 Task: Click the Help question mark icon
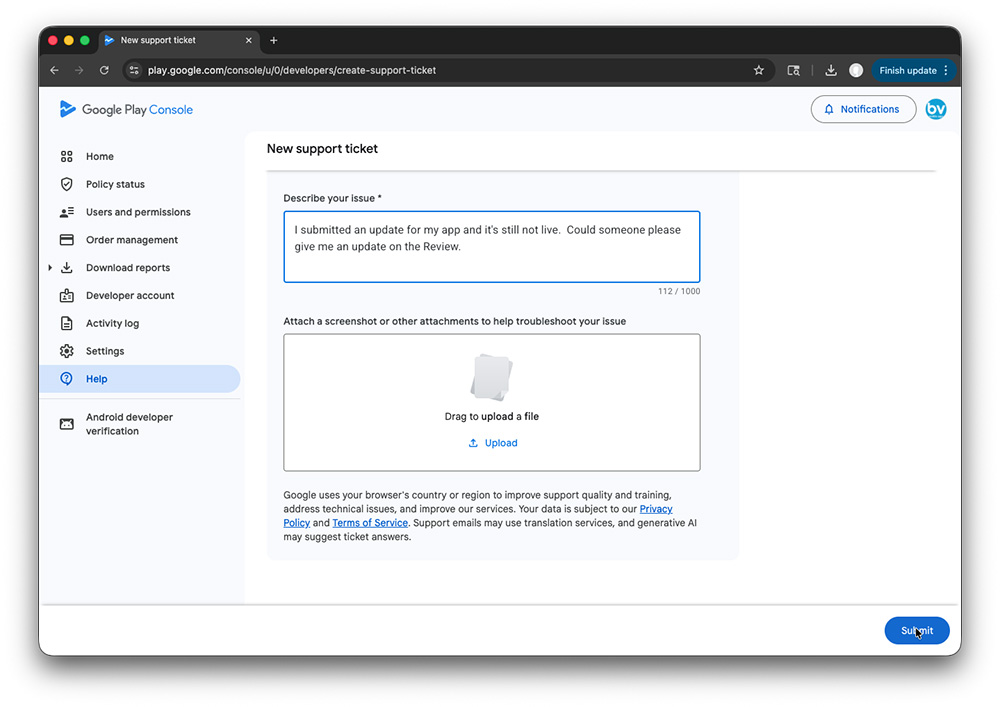[66, 379]
